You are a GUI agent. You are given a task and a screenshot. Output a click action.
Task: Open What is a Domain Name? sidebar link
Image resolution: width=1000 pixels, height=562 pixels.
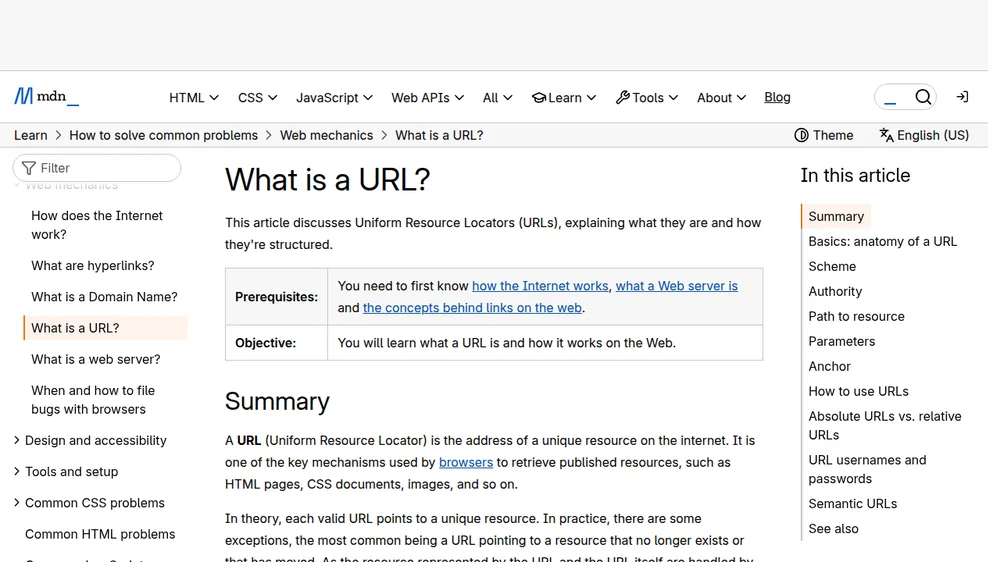pos(105,297)
